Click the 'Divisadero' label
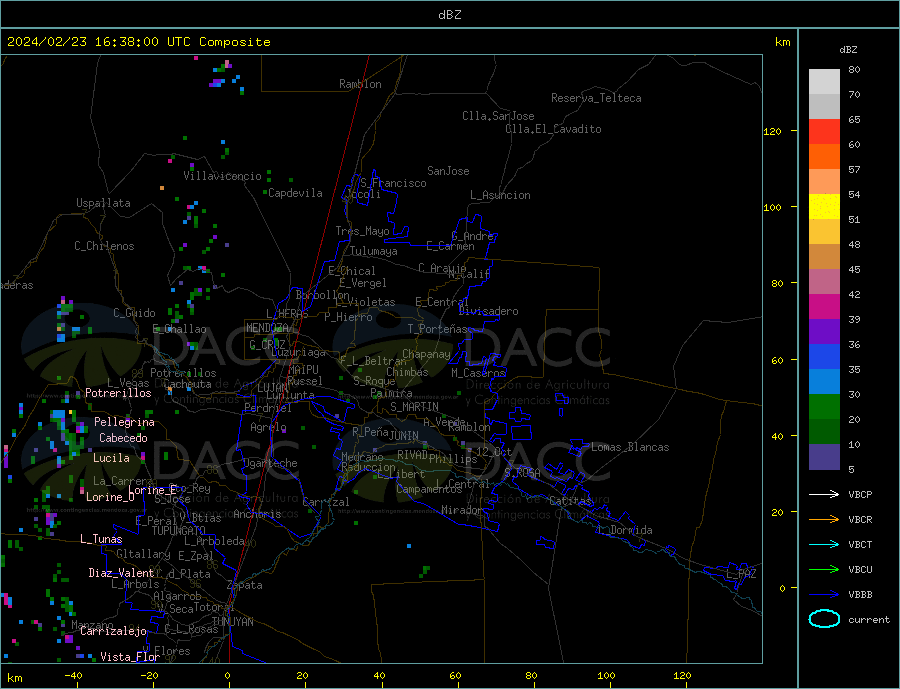 (x=488, y=311)
